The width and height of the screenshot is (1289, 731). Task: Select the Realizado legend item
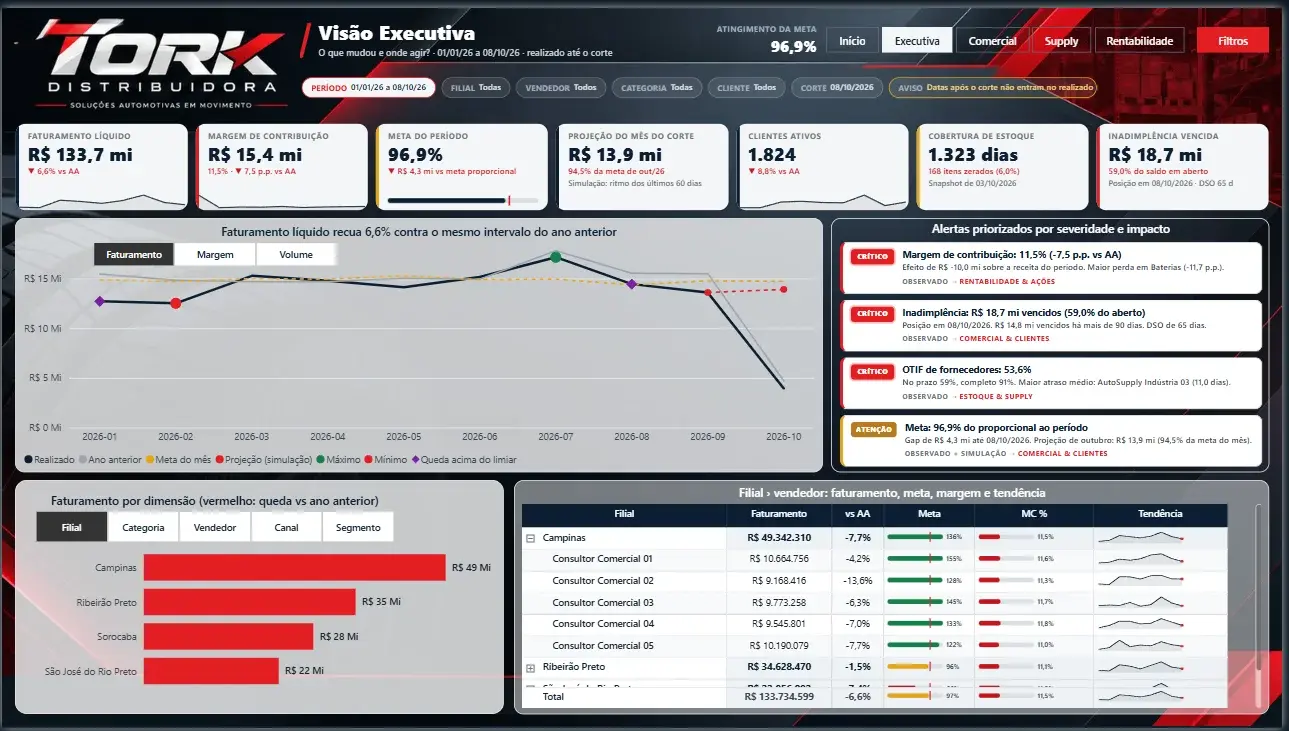(49, 460)
